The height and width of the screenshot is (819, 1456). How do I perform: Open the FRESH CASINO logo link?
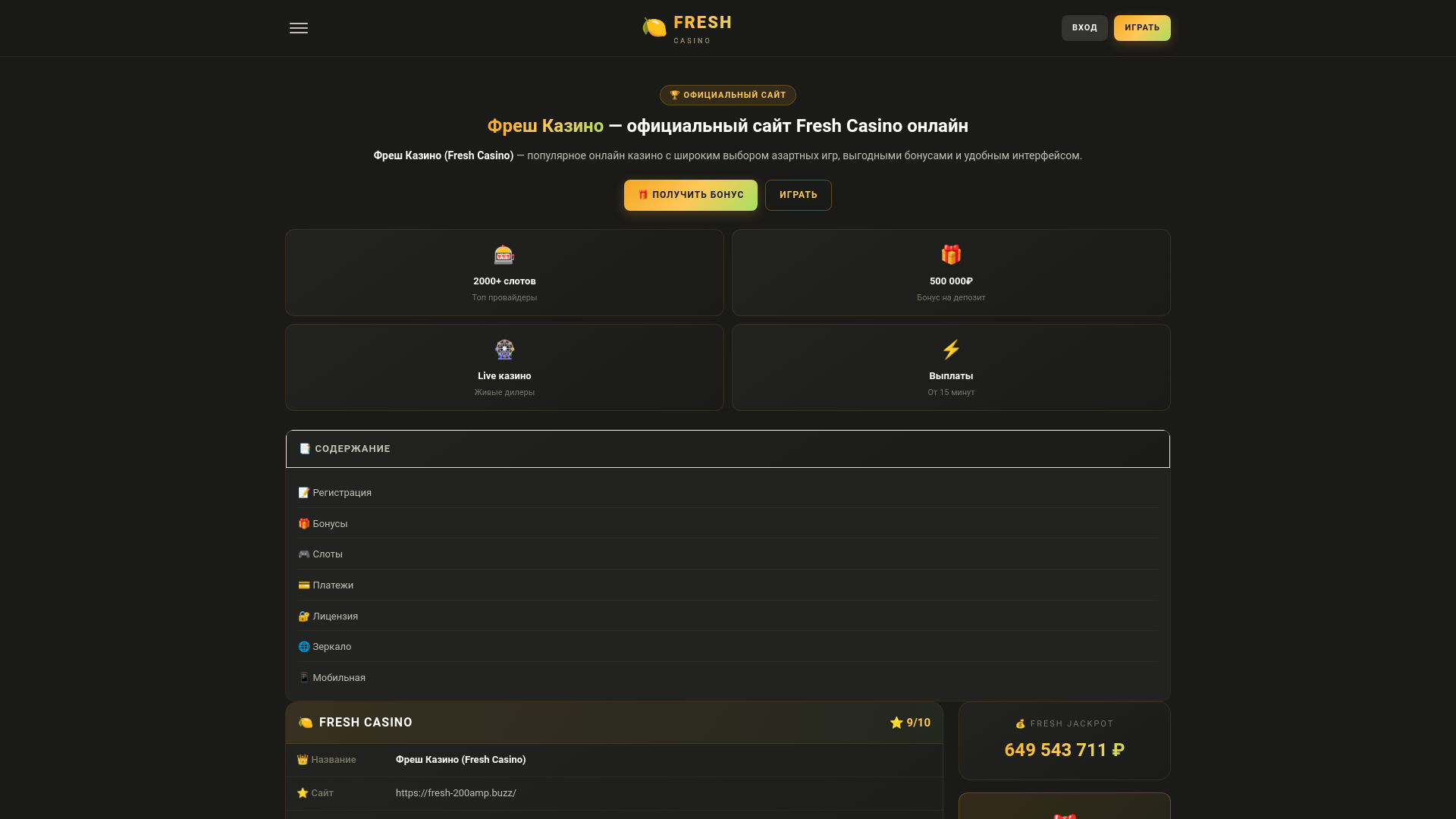[x=687, y=28]
